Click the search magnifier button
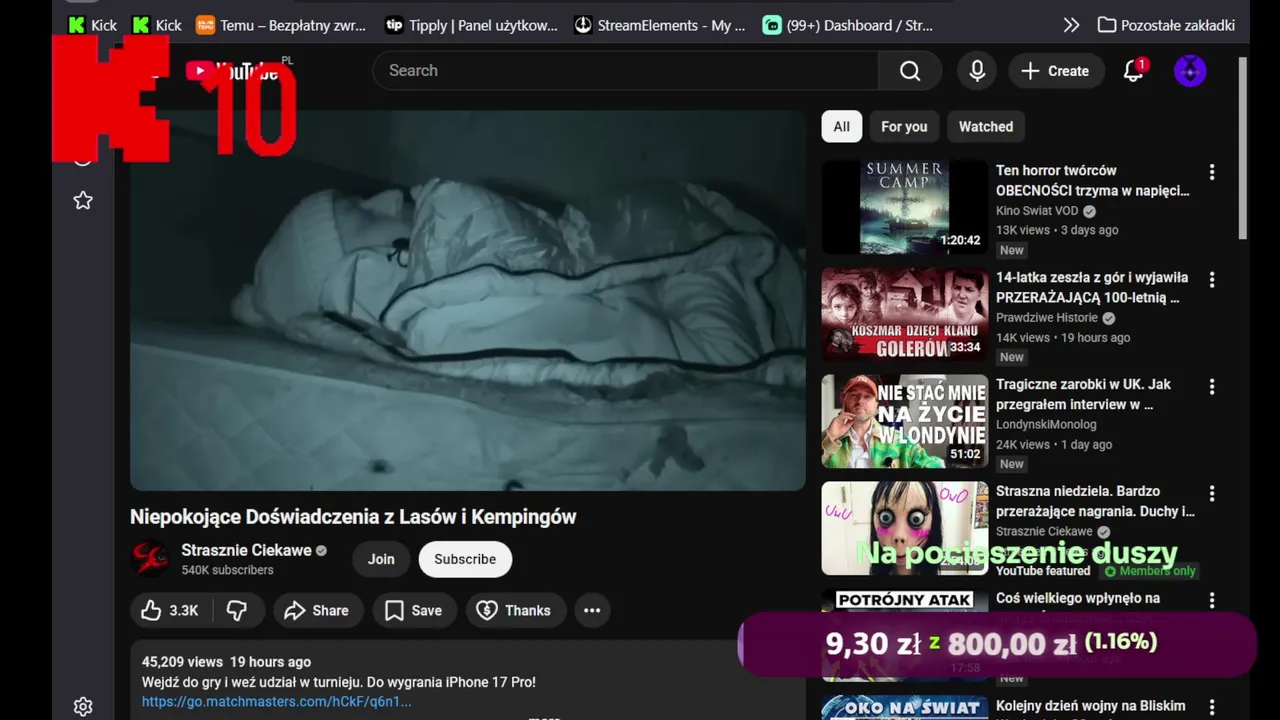 coord(910,71)
